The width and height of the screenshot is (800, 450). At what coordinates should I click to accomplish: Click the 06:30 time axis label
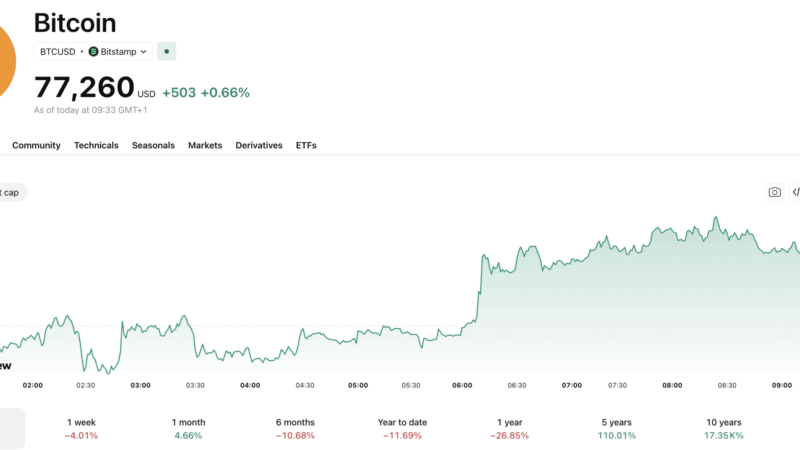point(517,385)
